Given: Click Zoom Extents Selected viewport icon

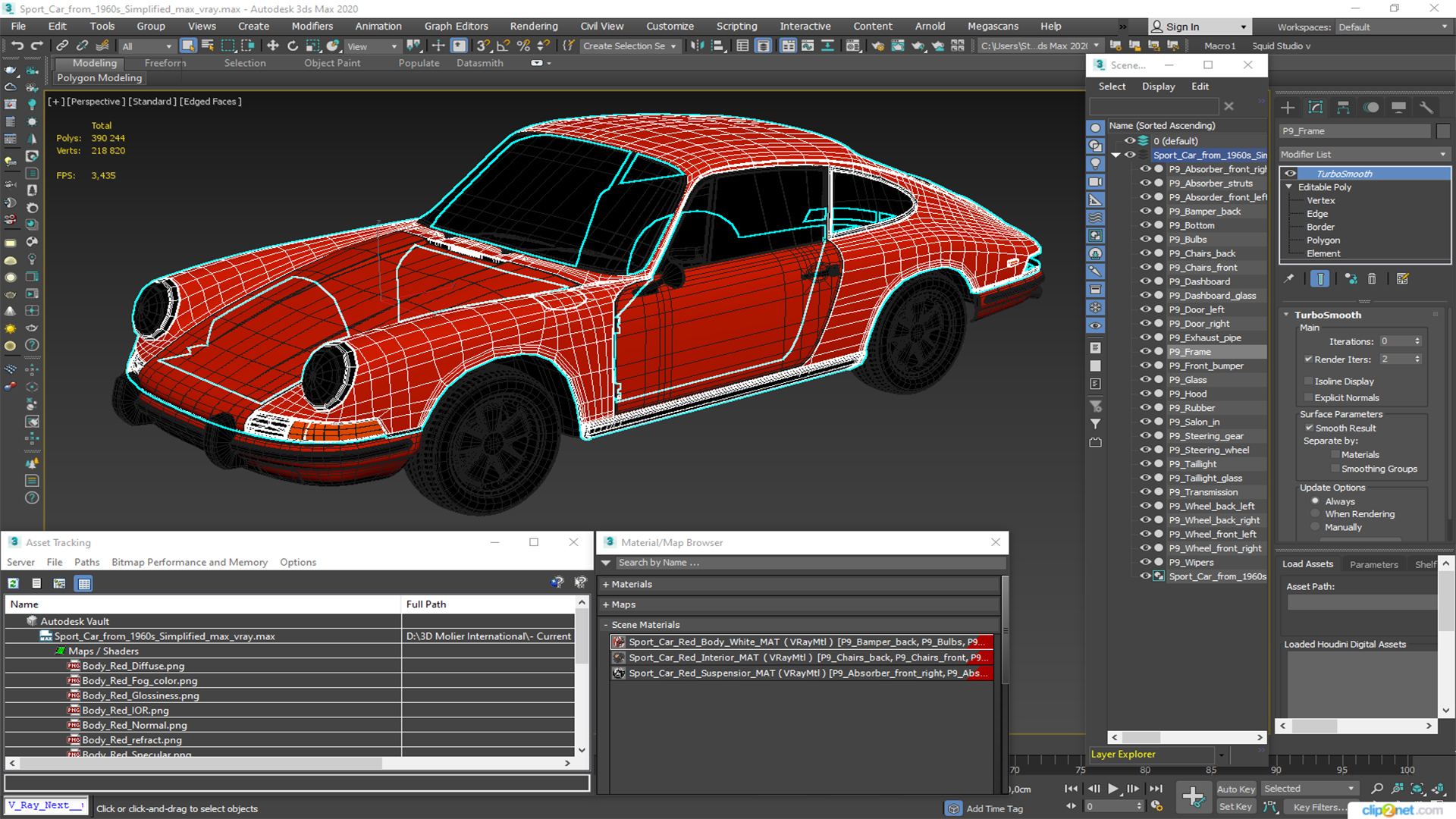Looking at the screenshot, I should pos(1417,789).
